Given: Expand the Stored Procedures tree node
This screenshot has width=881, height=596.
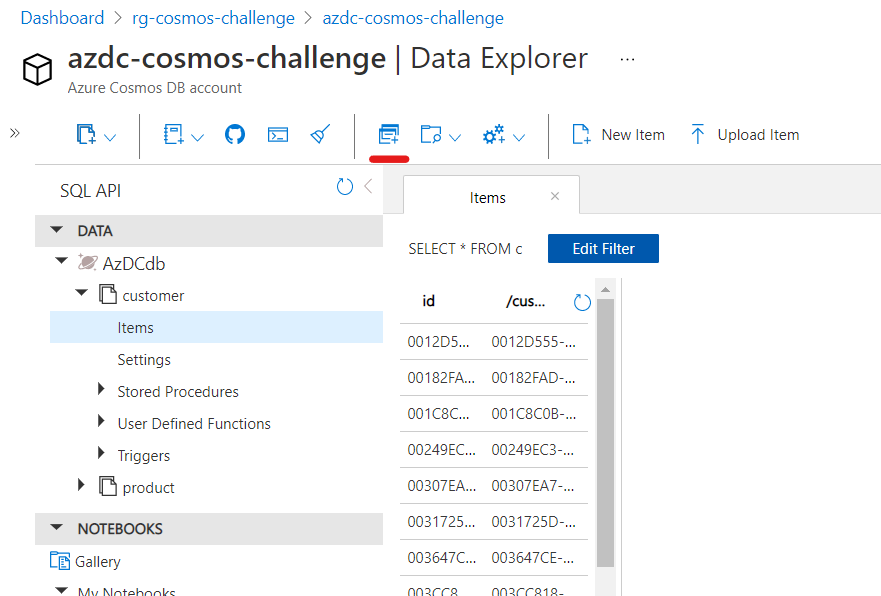Looking at the screenshot, I should click(100, 391).
